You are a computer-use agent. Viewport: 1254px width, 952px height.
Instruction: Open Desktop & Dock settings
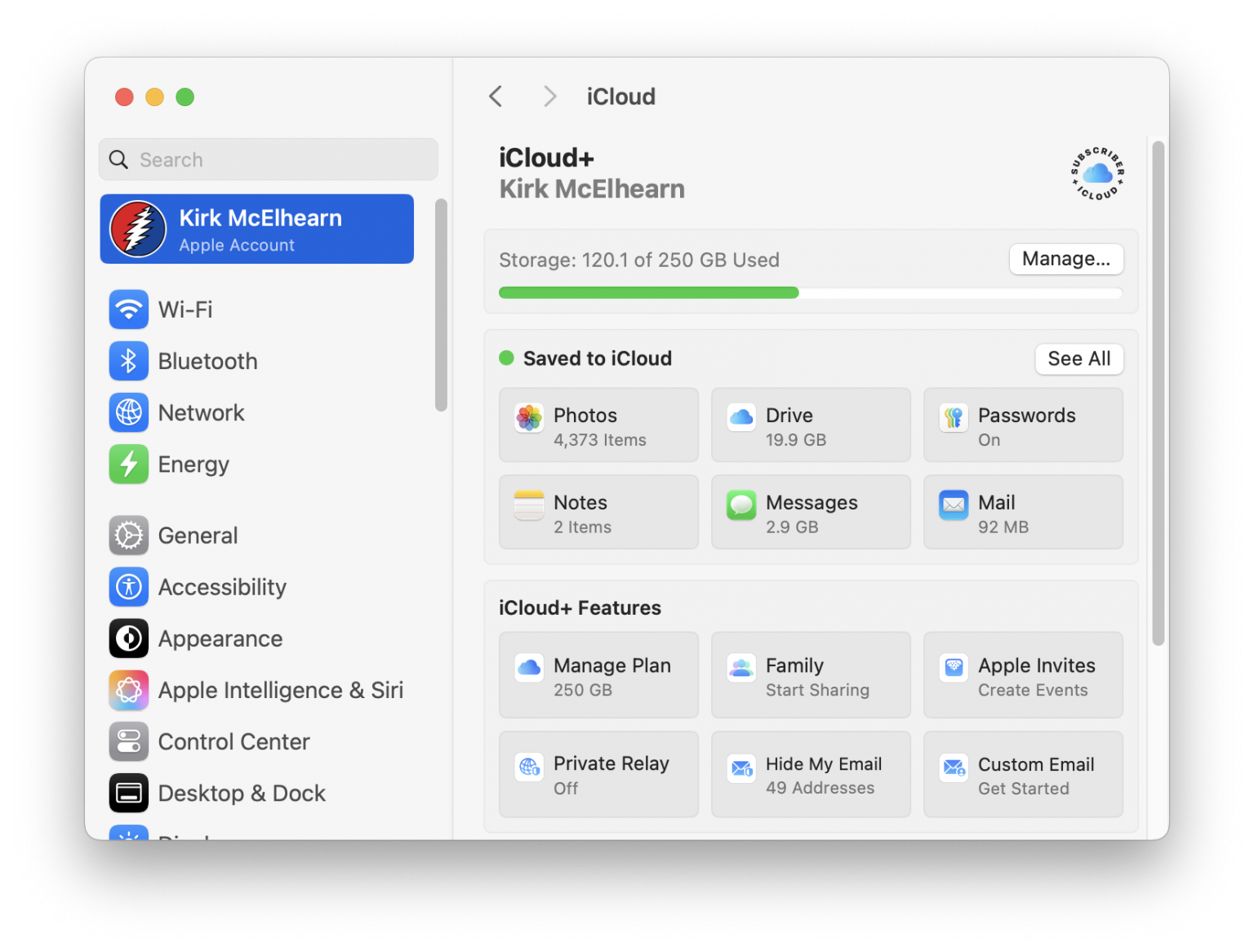[x=242, y=793]
